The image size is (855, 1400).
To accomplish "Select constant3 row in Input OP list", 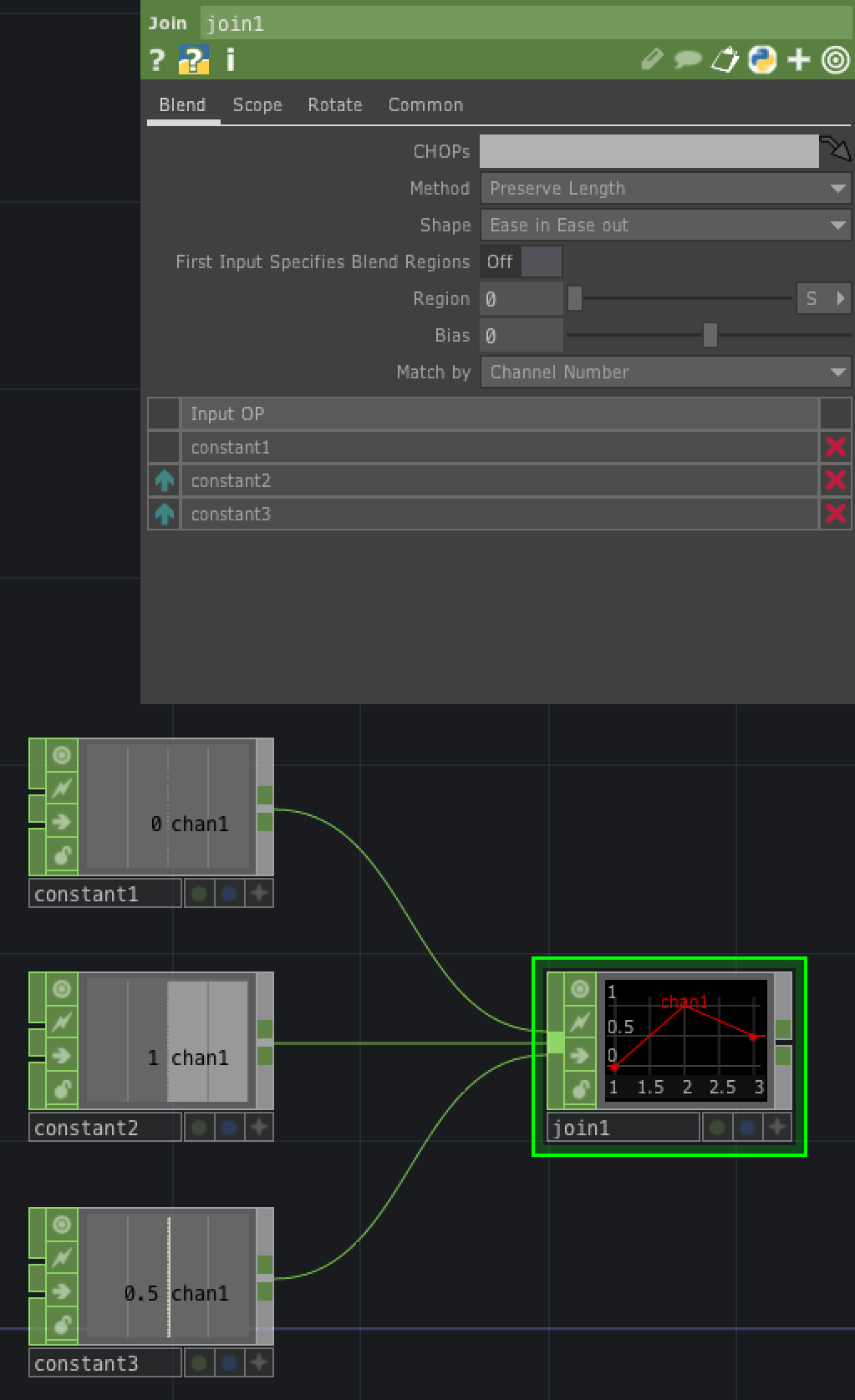I will [x=500, y=514].
